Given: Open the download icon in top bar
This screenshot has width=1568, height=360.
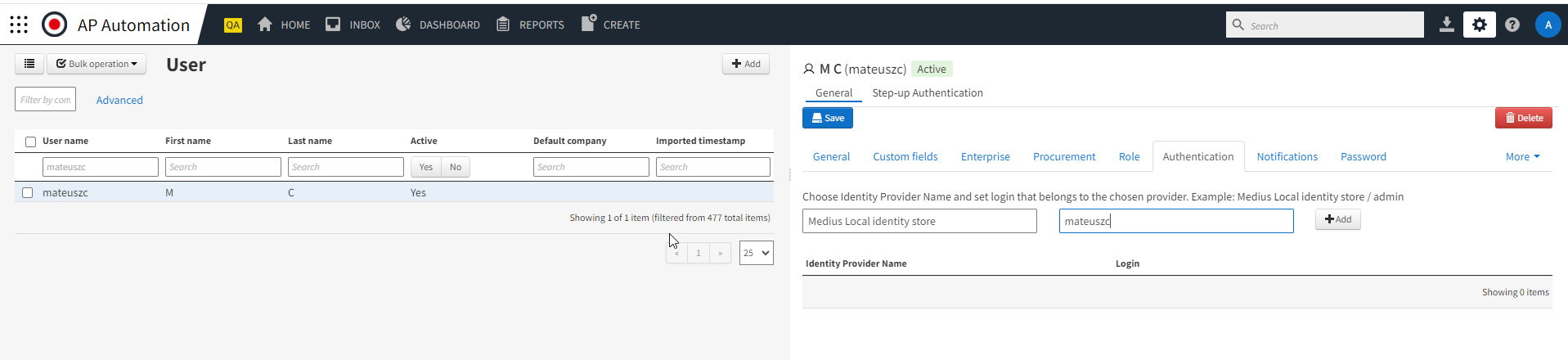Looking at the screenshot, I should tap(1446, 25).
